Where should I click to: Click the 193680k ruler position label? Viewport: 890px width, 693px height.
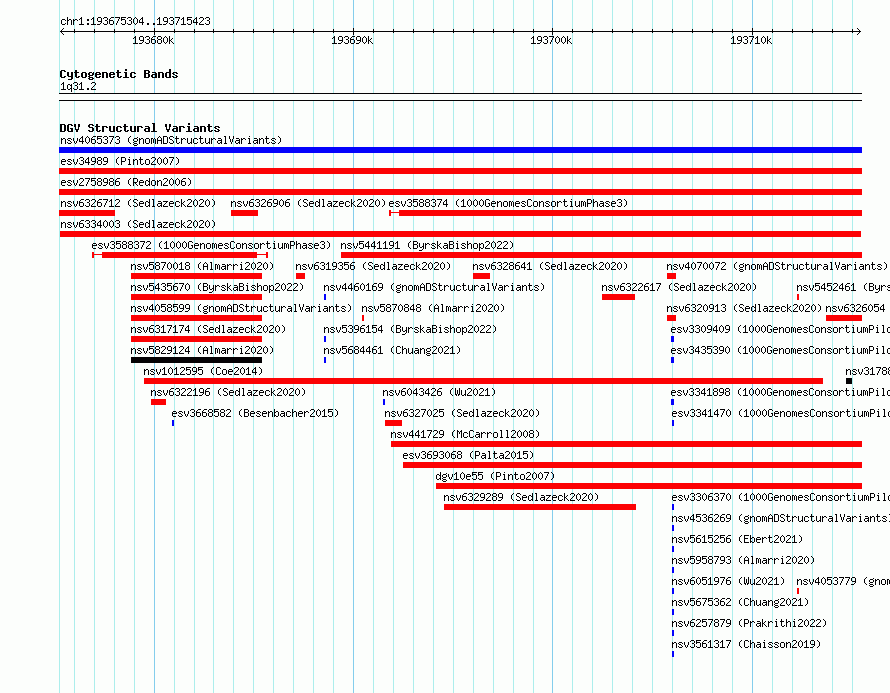pyautogui.click(x=153, y=40)
